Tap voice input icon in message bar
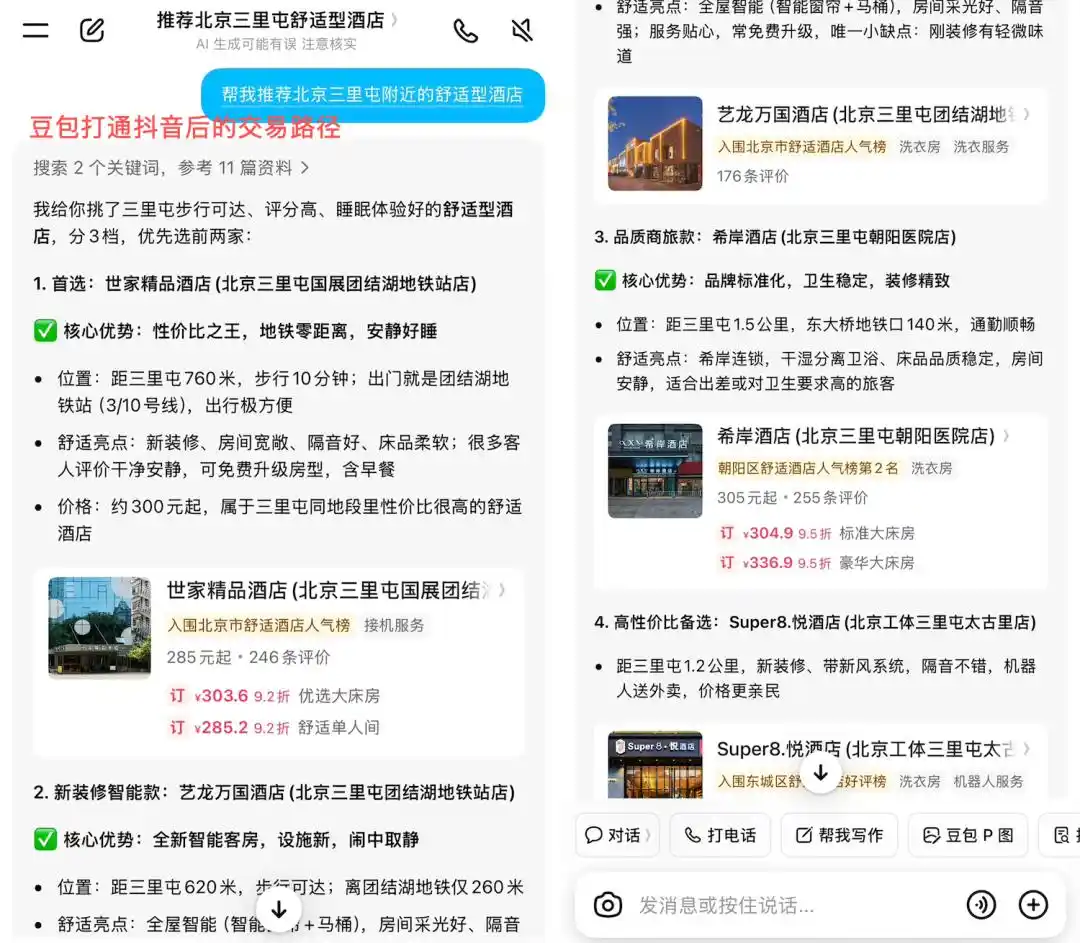This screenshot has width=1080, height=943. (x=981, y=905)
